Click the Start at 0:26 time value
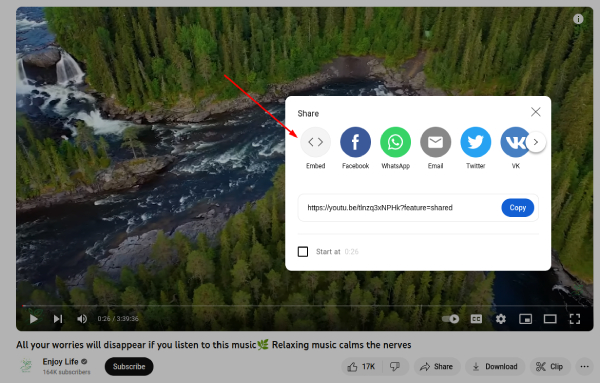 352,252
